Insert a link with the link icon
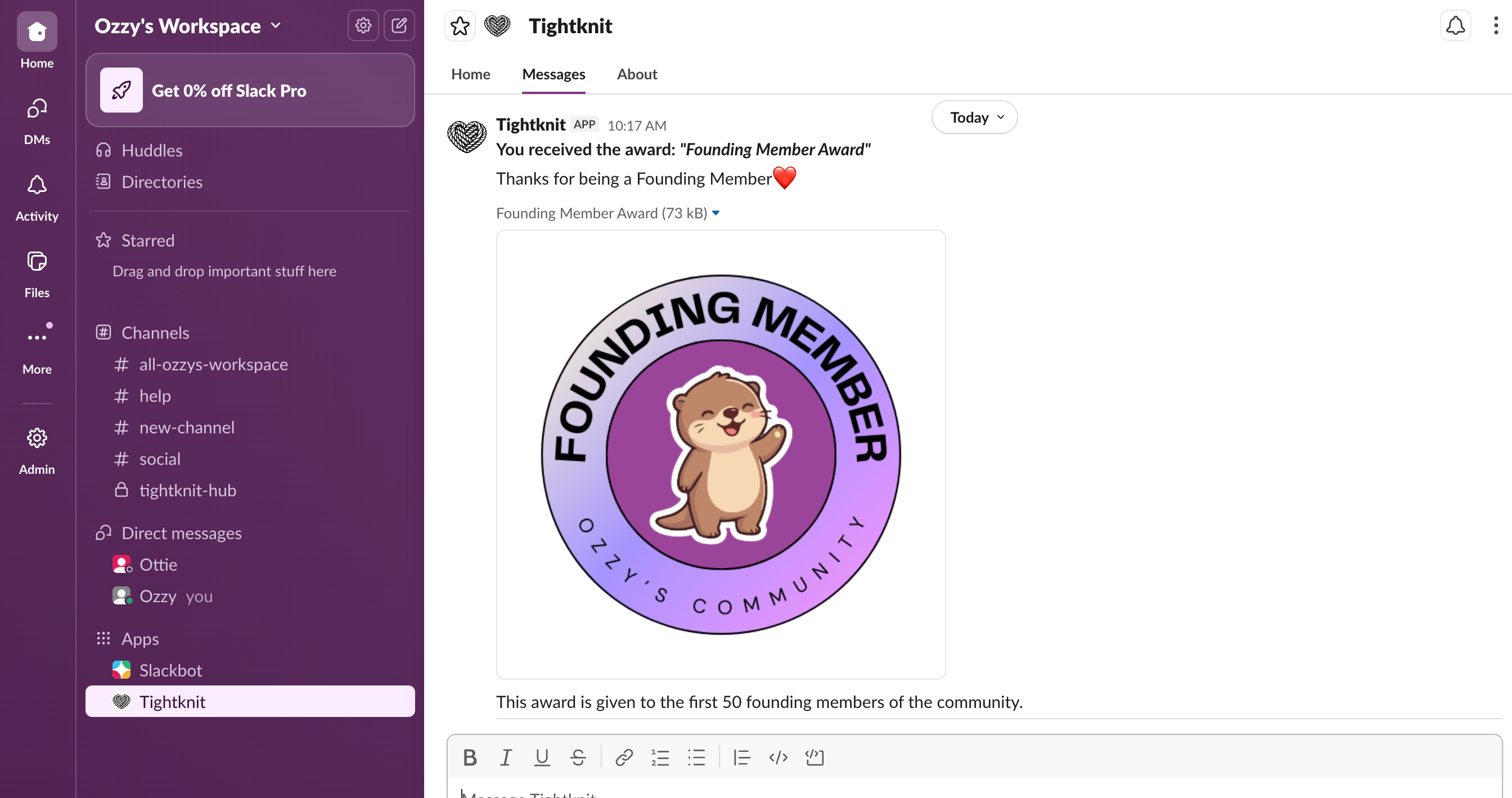Viewport: 1512px width, 798px height. (x=623, y=757)
